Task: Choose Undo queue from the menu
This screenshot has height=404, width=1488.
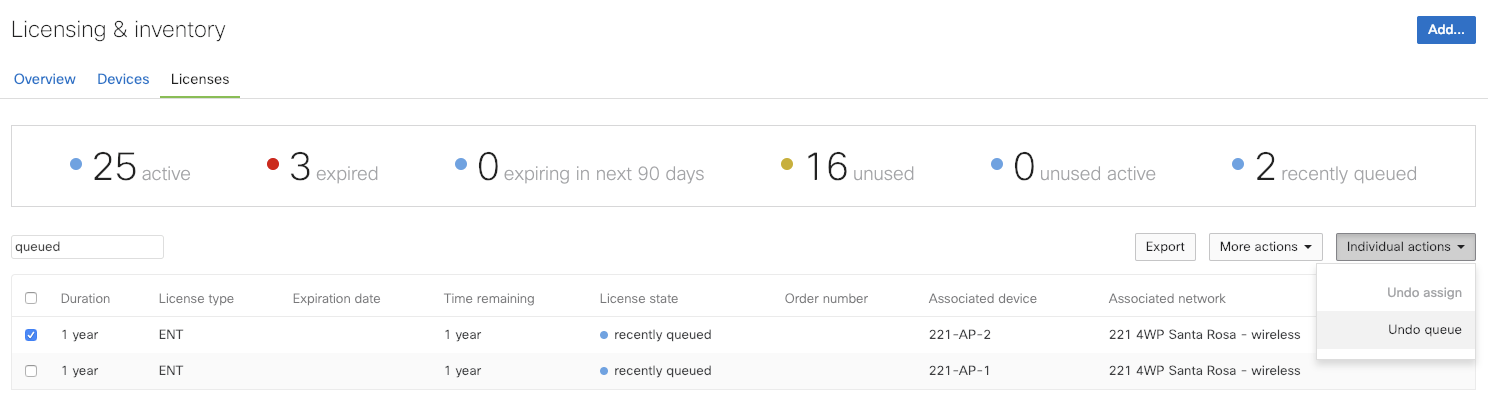Action: click(x=1424, y=330)
